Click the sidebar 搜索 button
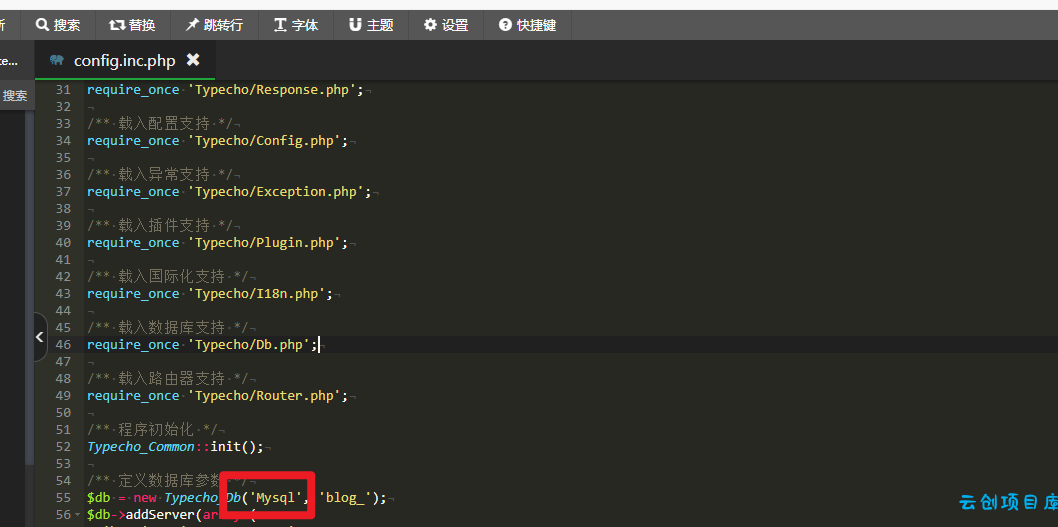Image resolution: width=1058 pixels, height=527 pixels. click(x=16, y=95)
